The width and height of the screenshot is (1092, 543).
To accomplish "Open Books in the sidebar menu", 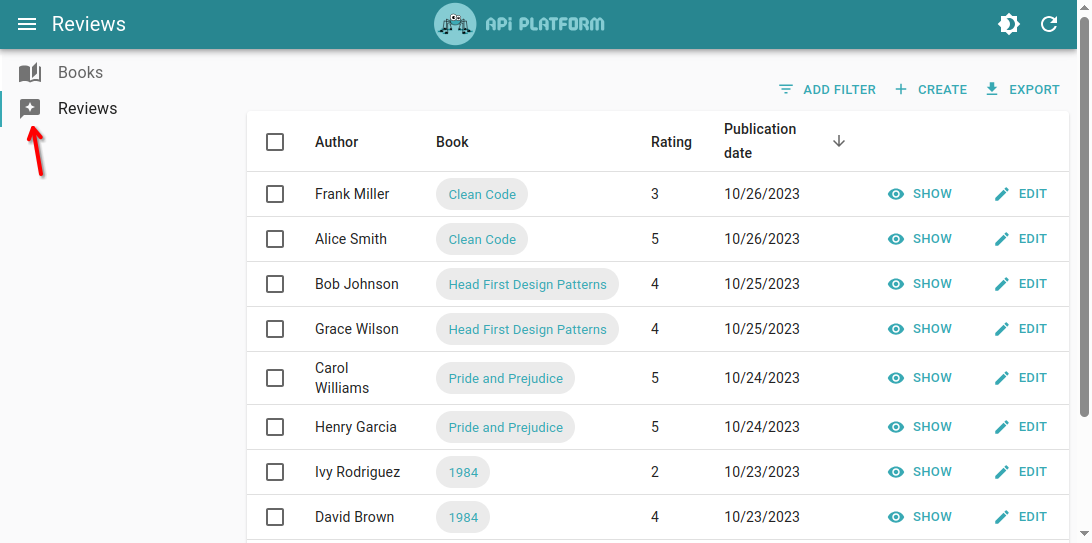I will pyautogui.click(x=80, y=73).
